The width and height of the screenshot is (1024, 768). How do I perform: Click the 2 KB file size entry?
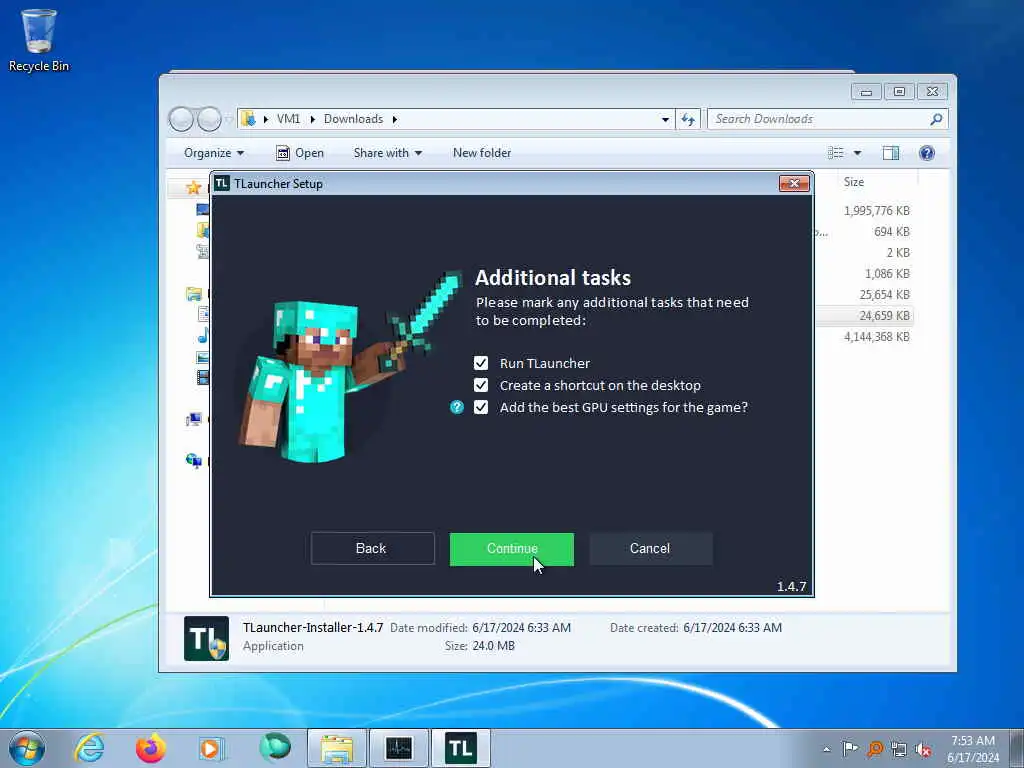(898, 253)
